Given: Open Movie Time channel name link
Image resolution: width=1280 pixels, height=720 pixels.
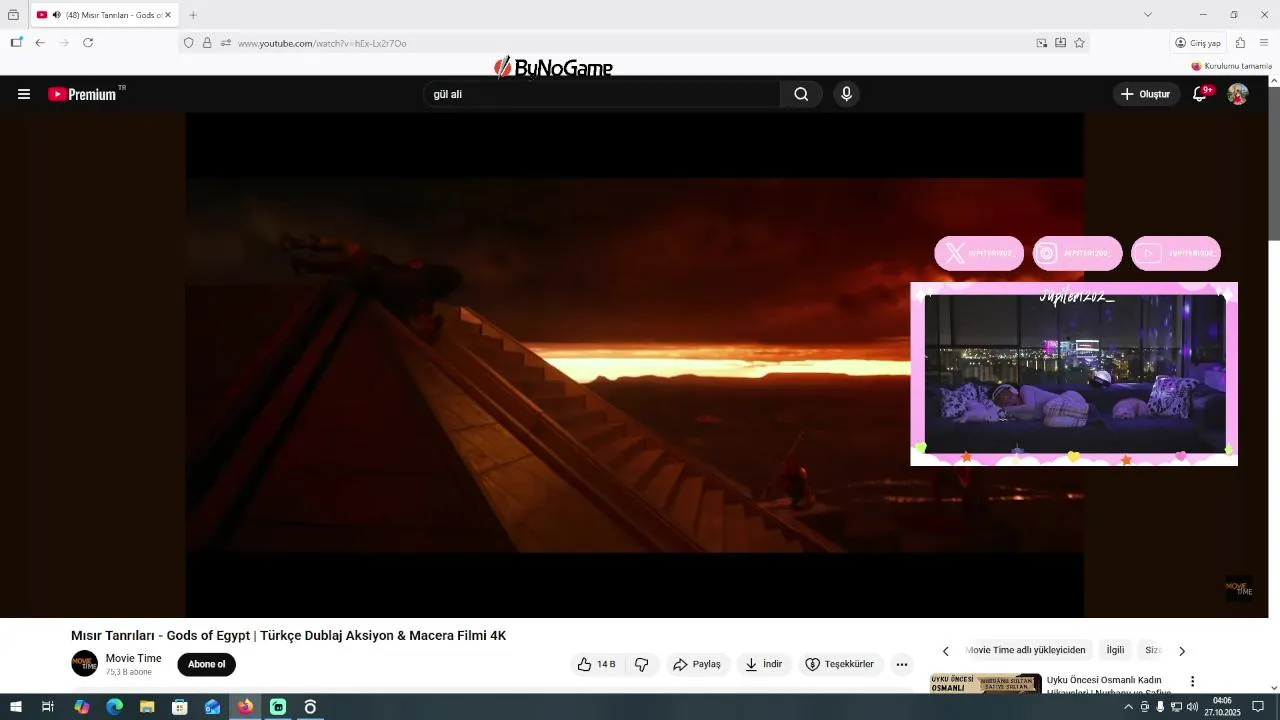Looking at the screenshot, I should click(x=134, y=658).
